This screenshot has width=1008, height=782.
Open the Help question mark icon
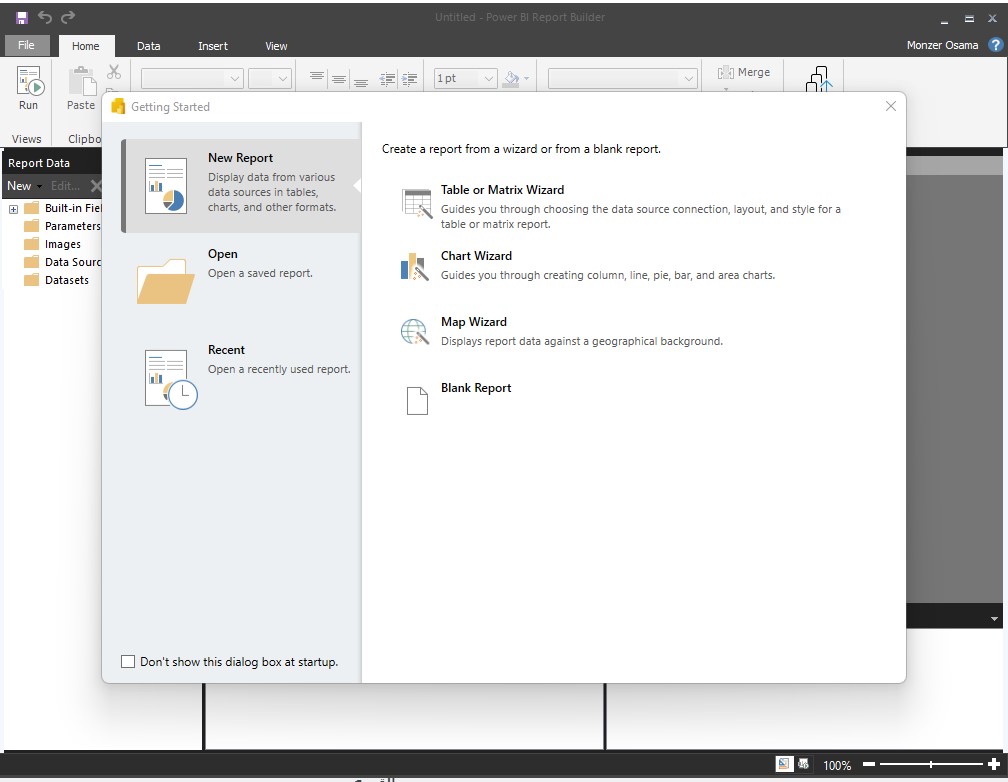(x=995, y=45)
